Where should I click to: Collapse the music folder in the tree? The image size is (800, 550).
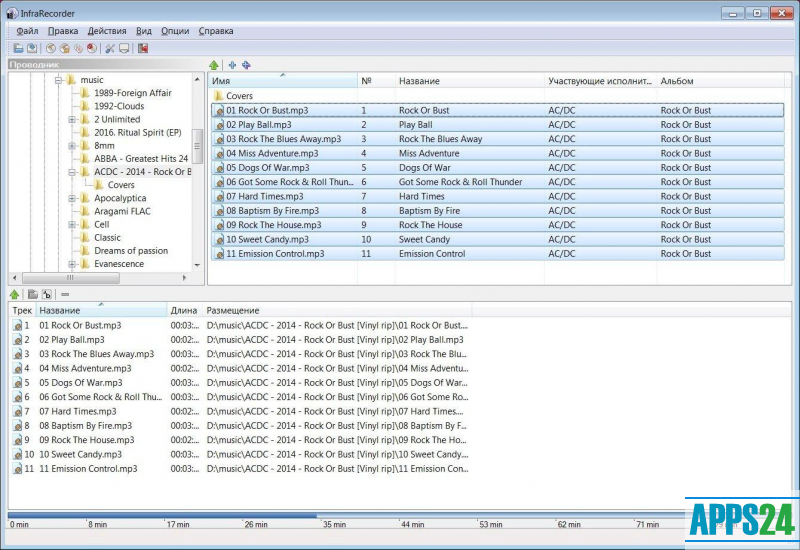tap(59, 80)
